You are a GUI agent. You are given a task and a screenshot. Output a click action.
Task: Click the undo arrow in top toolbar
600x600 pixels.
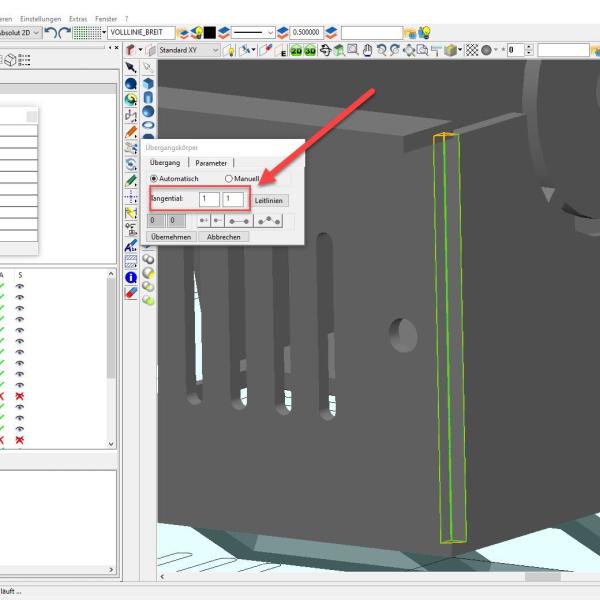(51, 32)
